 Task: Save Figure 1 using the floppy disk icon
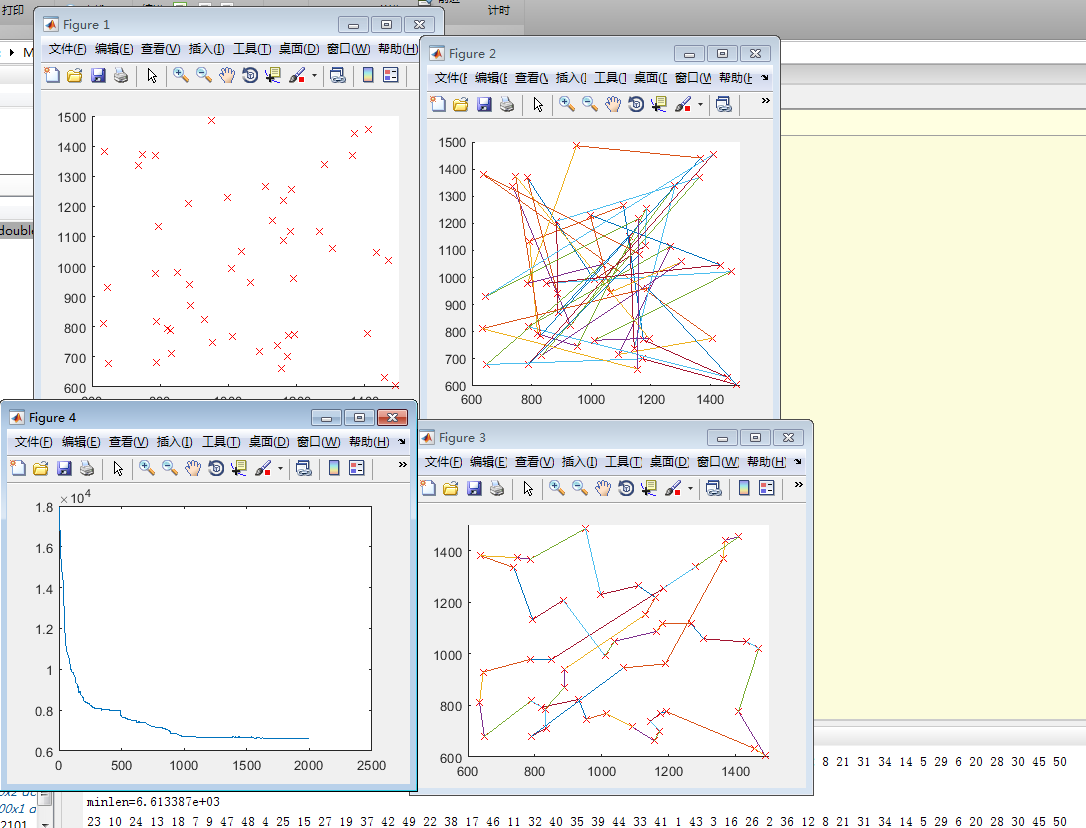(98, 75)
